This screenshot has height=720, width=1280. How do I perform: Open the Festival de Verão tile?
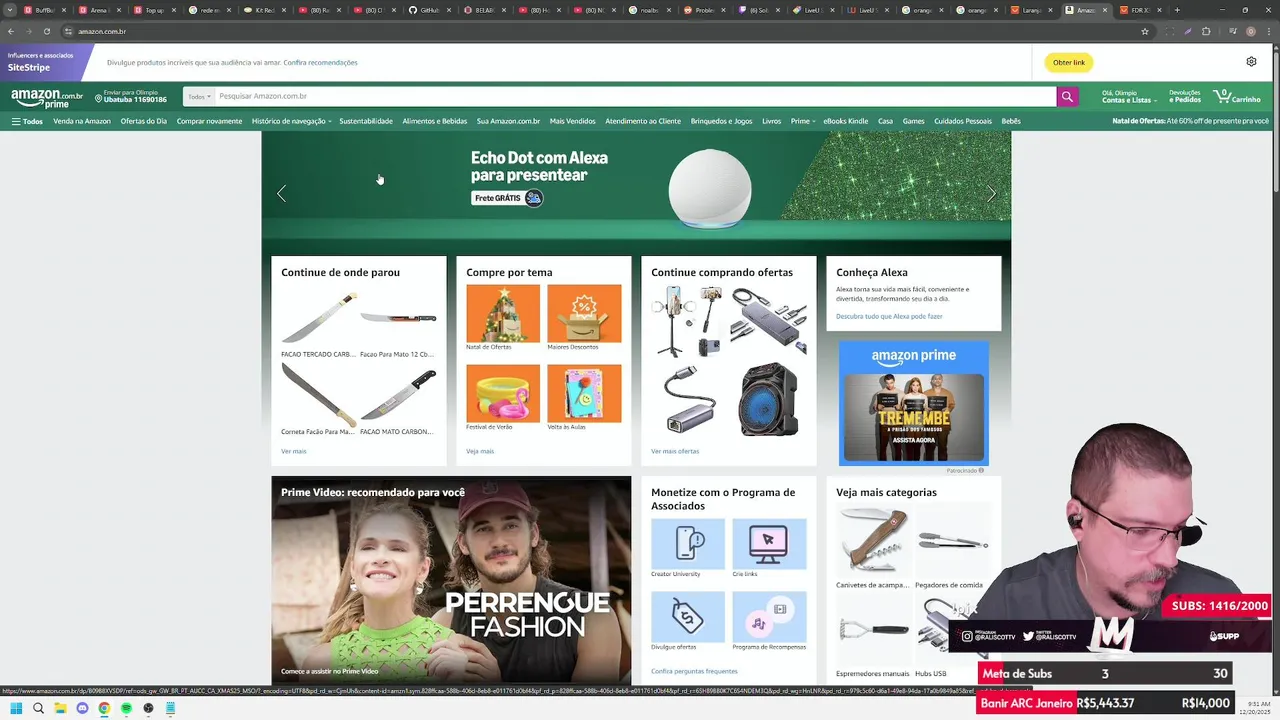point(503,393)
